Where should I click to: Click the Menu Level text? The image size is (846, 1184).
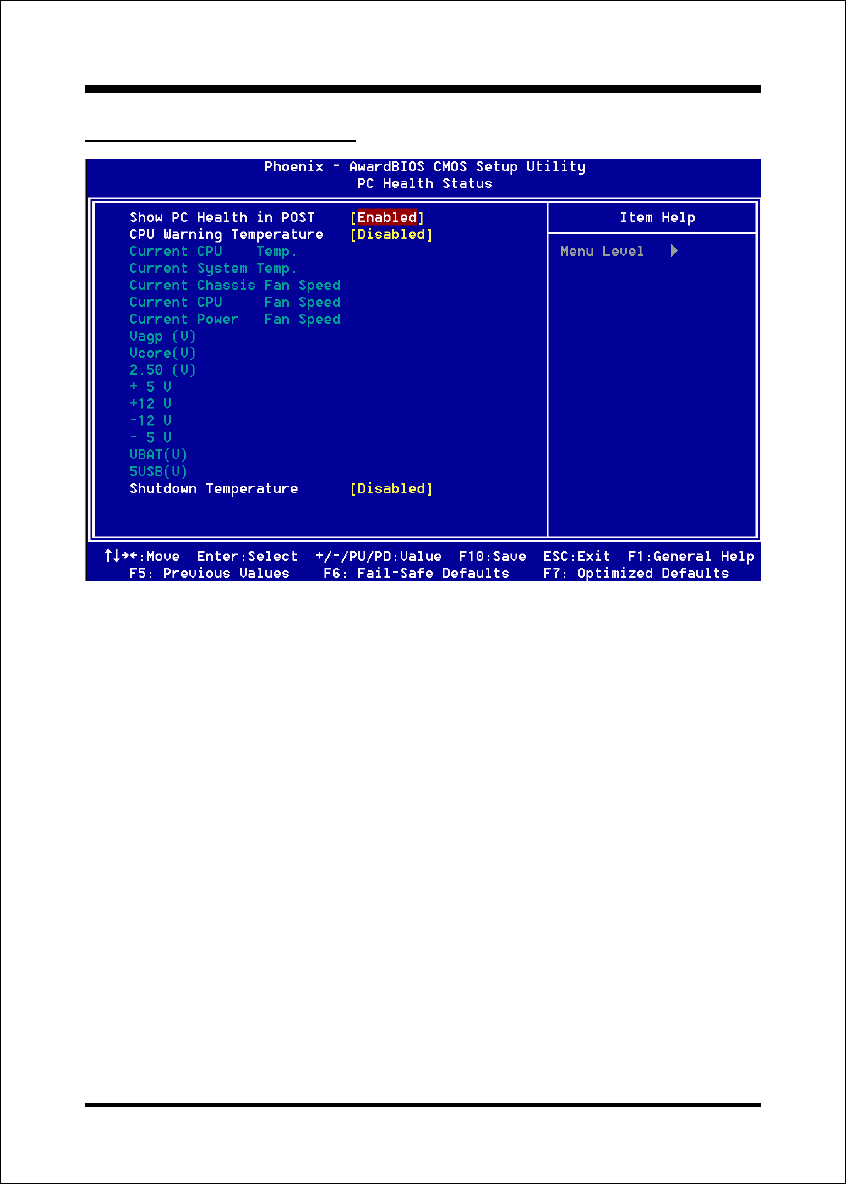coord(602,251)
